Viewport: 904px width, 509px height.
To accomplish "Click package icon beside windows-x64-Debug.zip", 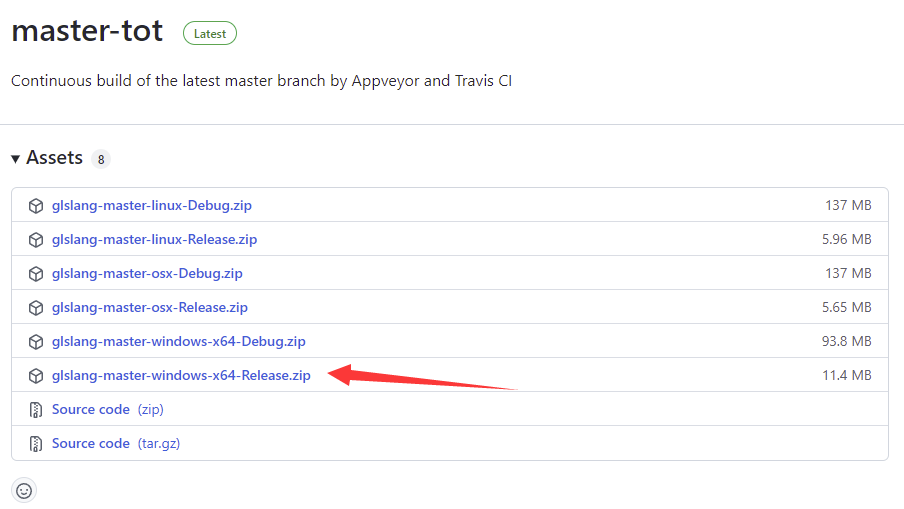I will (36, 342).
